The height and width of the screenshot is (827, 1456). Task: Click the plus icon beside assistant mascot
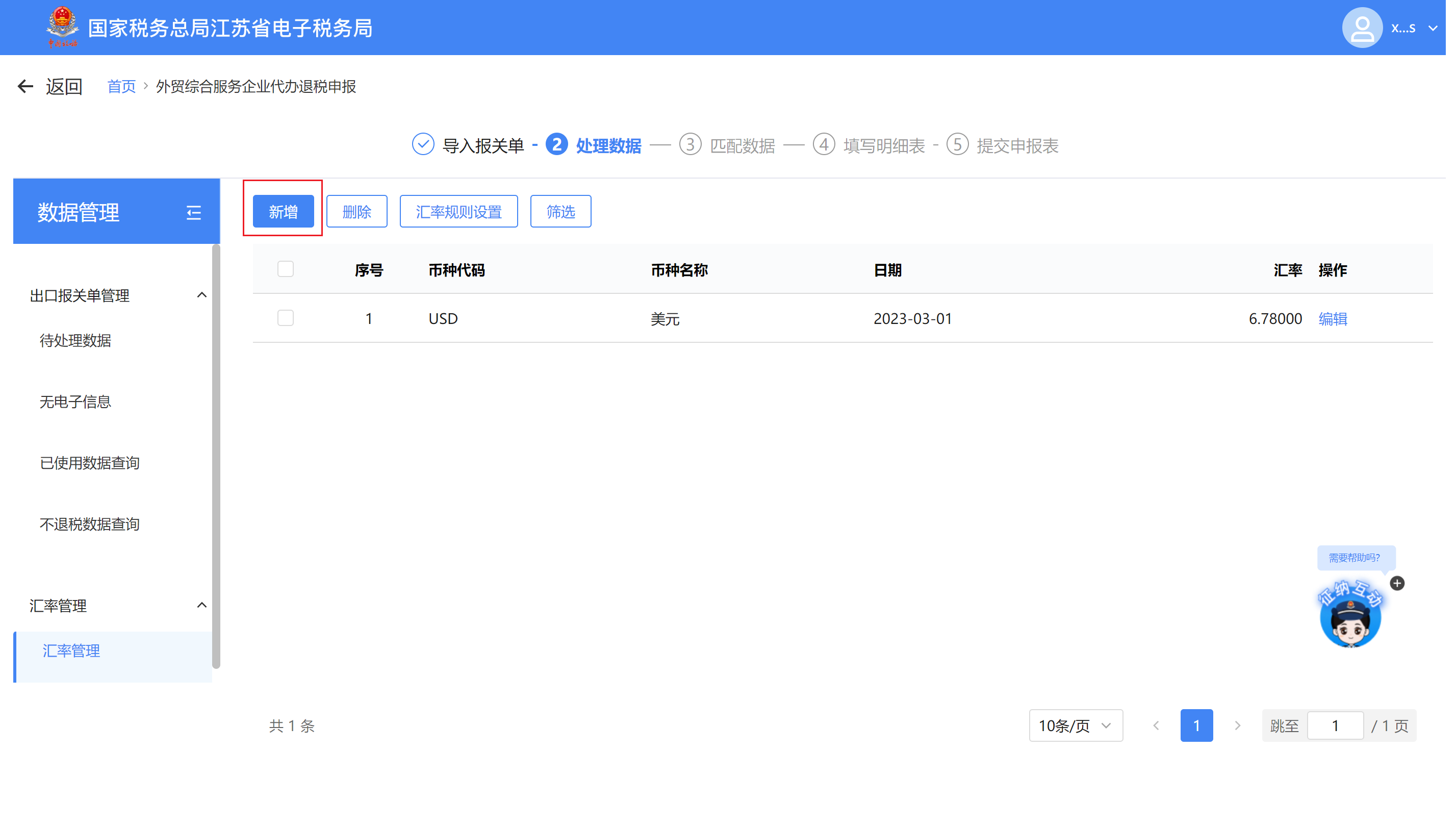[1397, 583]
